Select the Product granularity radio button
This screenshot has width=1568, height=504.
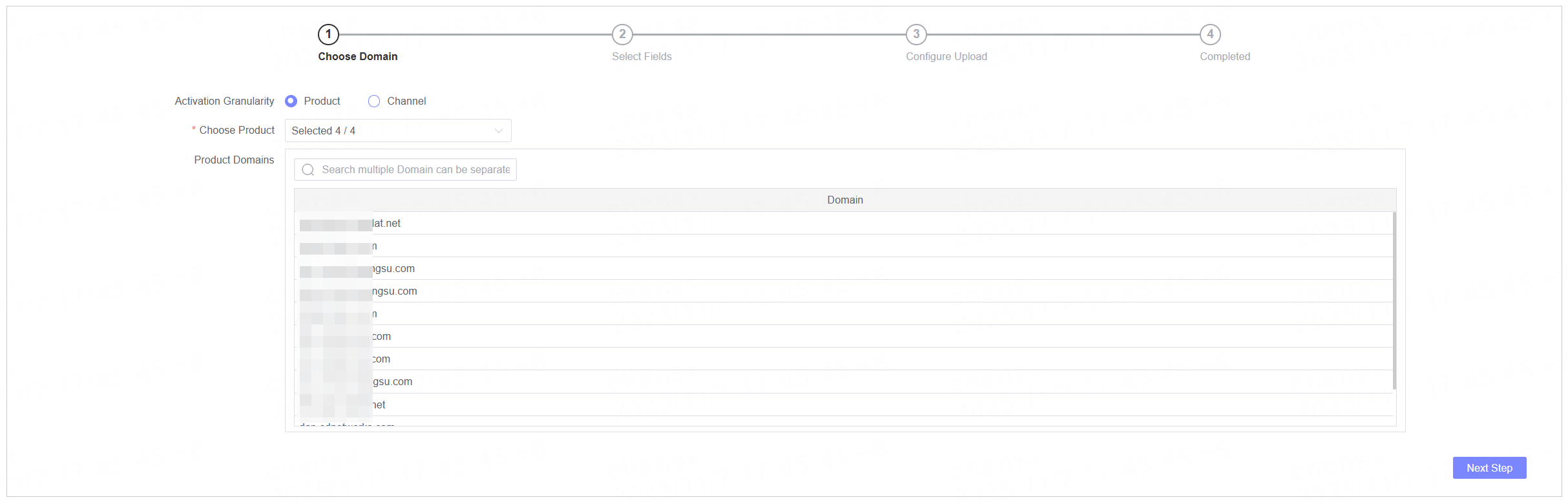coord(291,101)
